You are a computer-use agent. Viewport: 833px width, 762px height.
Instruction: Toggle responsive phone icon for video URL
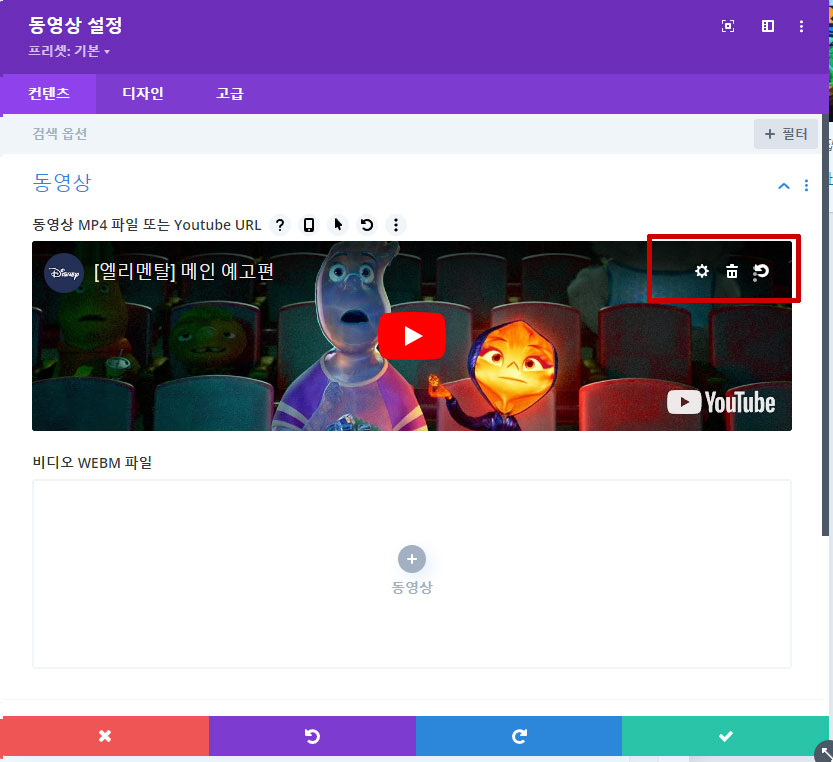point(309,225)
